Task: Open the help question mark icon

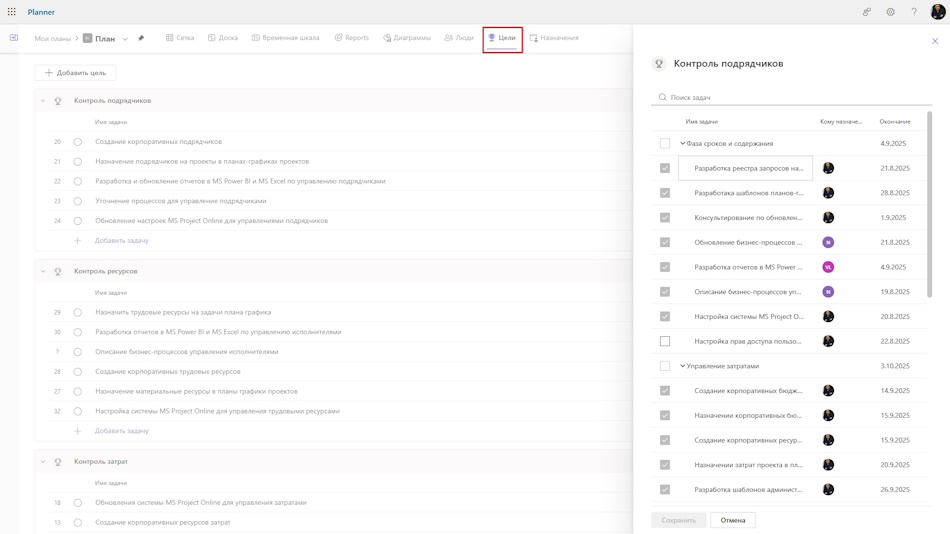Action: click(914, 12)
